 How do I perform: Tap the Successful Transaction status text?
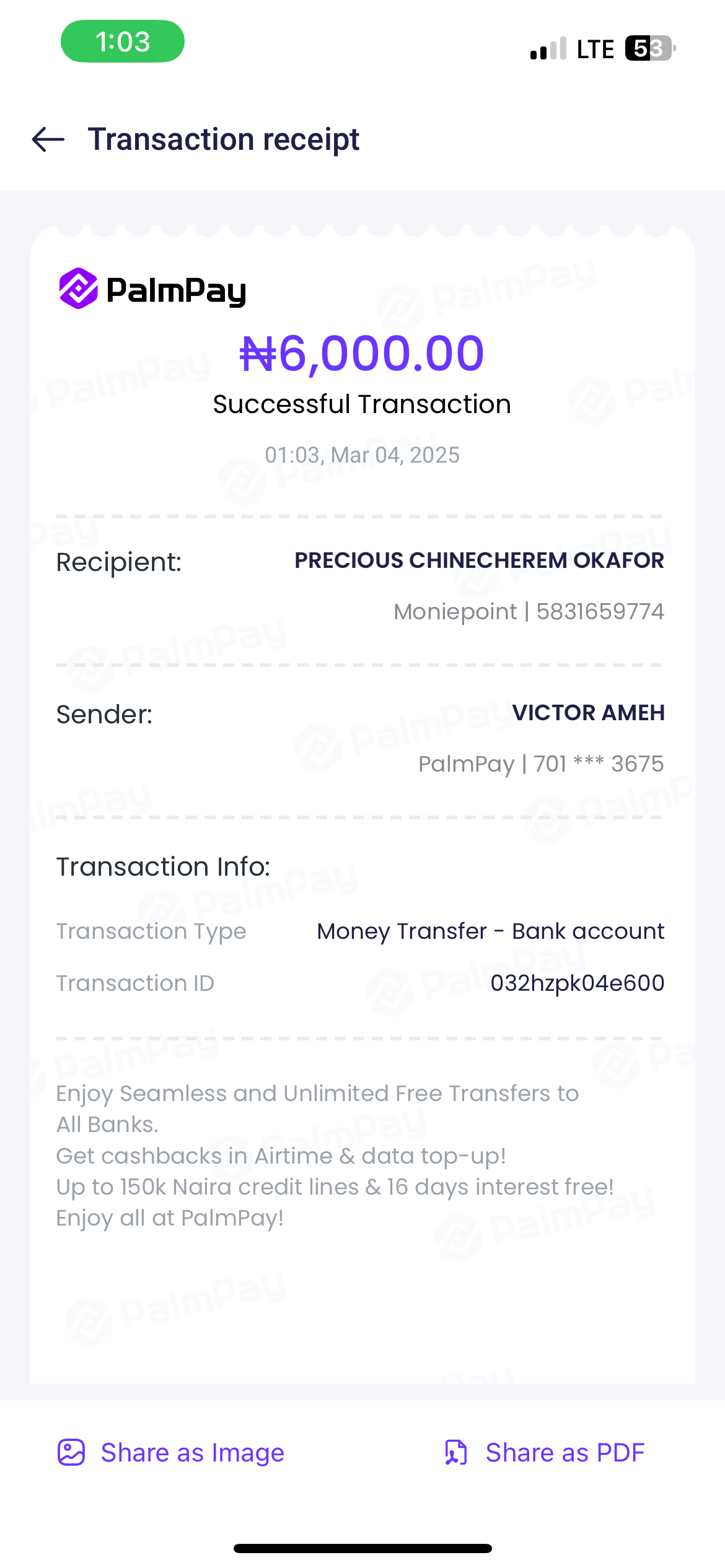point(362,404)
